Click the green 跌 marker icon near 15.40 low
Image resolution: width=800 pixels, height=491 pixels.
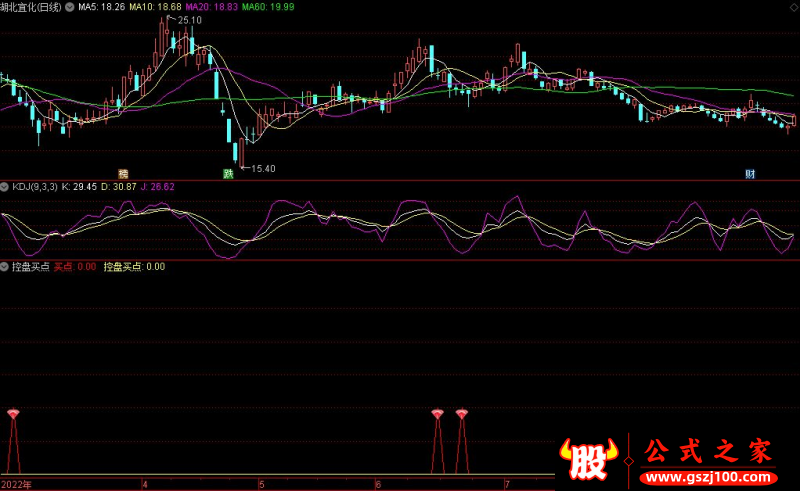(x=228, y=173)
